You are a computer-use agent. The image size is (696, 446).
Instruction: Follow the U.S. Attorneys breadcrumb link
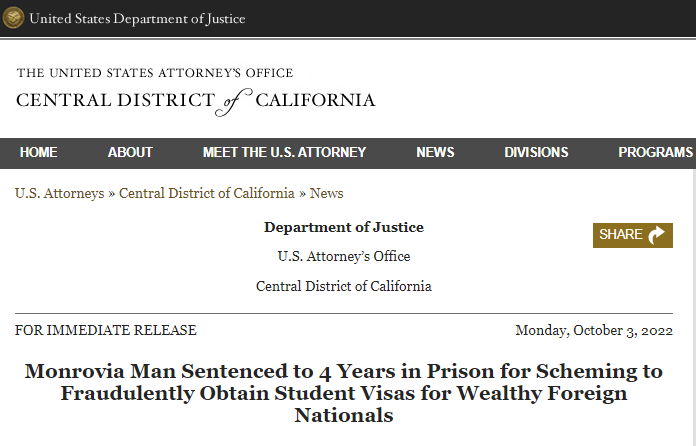coord(59,193)
